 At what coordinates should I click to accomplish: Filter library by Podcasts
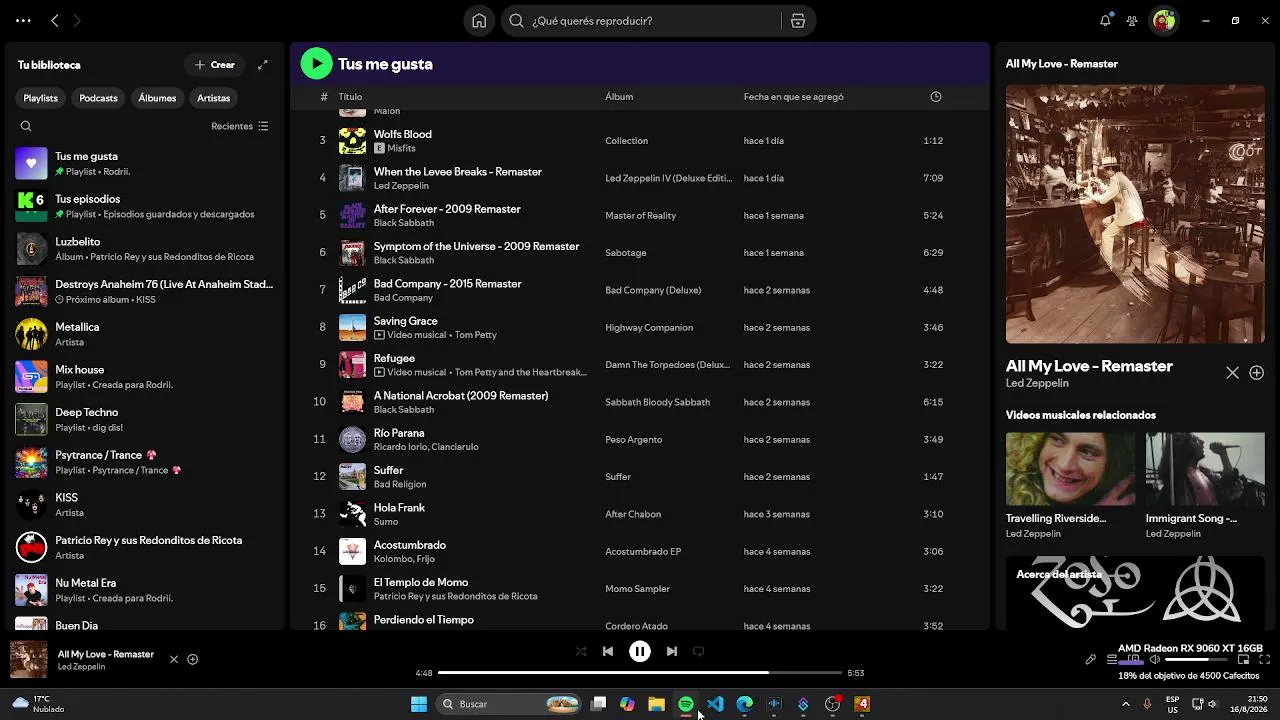[98, 98]
